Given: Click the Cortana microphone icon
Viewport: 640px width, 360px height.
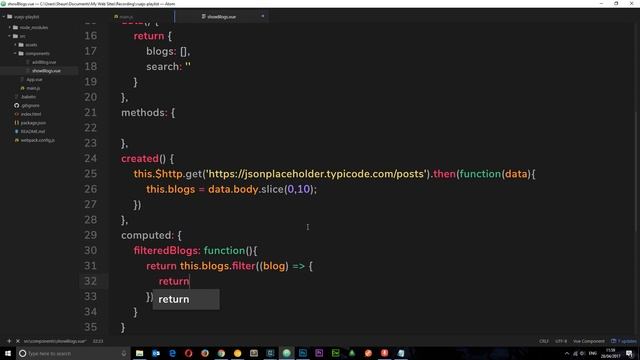Looking at the screenshot, I should [x=124, y=353].
